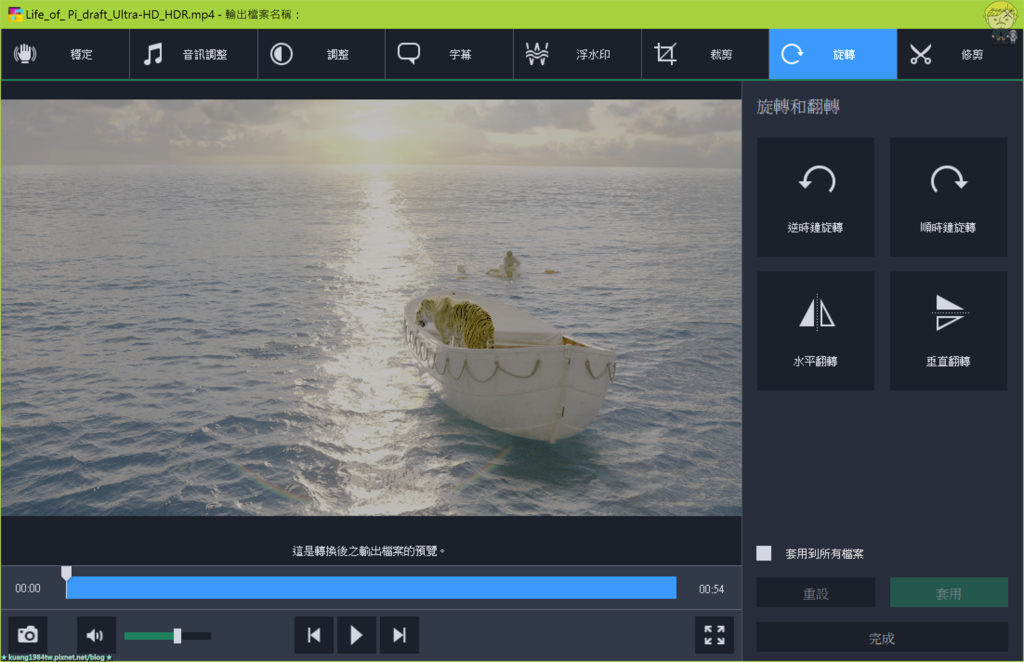Open the 修剪 trim tab
The height and width of the screenshot is (662, 1024).
pos(959,54)
